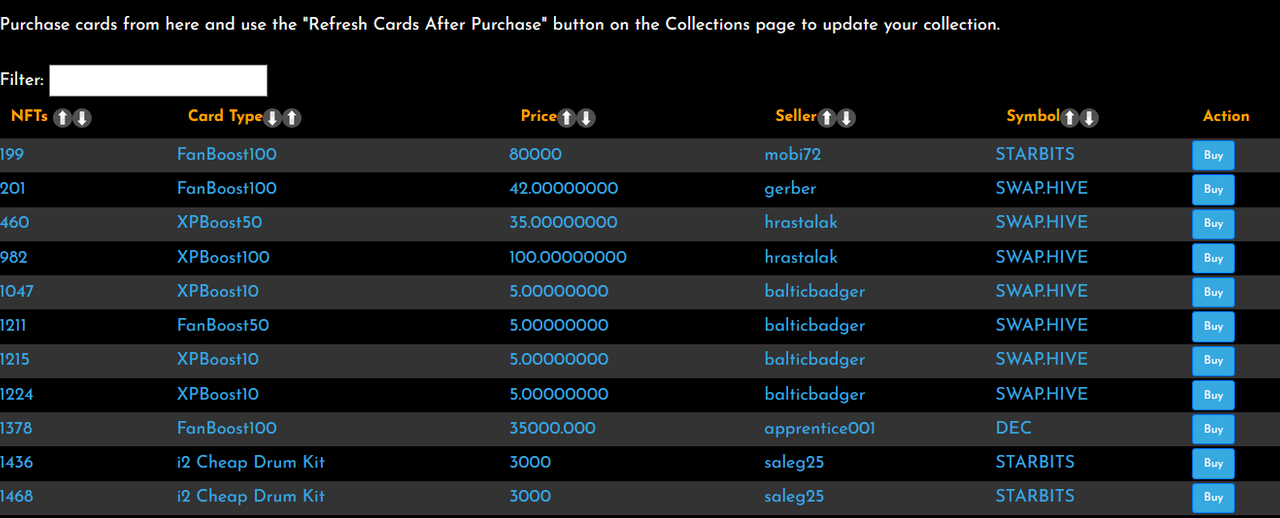Click the down arrow beside Card Type
This screenshot has width=1280, height=518.
pyautogui.click(x=271, y=118)
